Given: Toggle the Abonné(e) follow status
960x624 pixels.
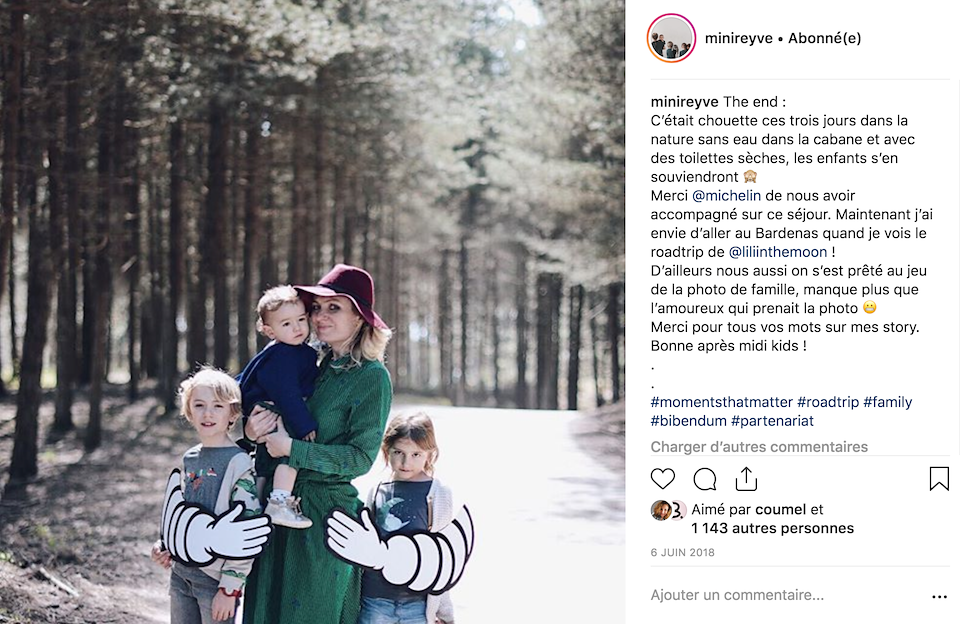Looking at the screenshot, I should 825,38.
